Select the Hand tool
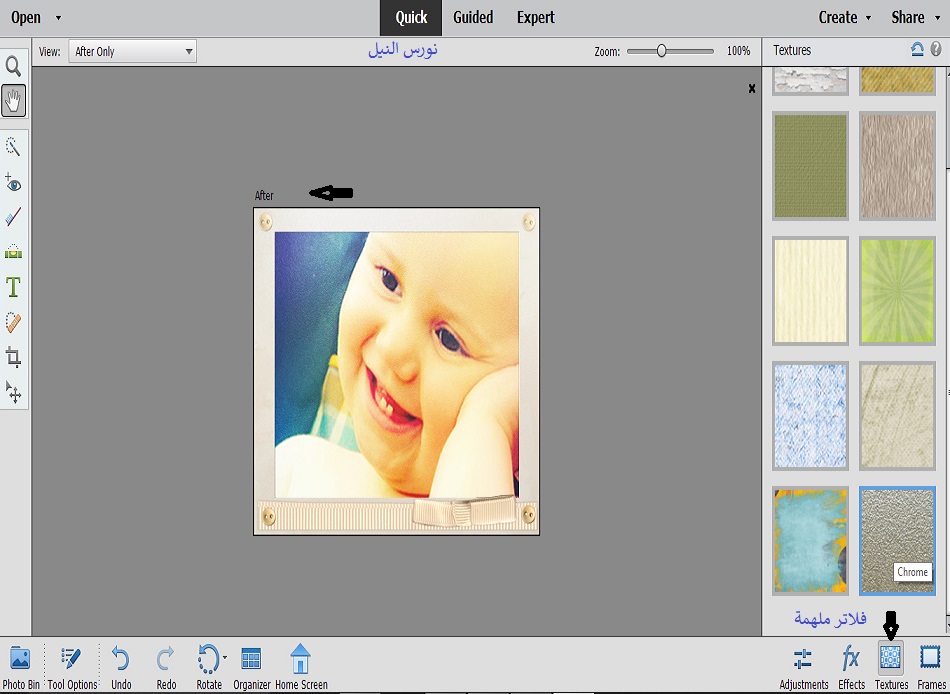The height and width of the screenshot is (694, 950). 14,100
